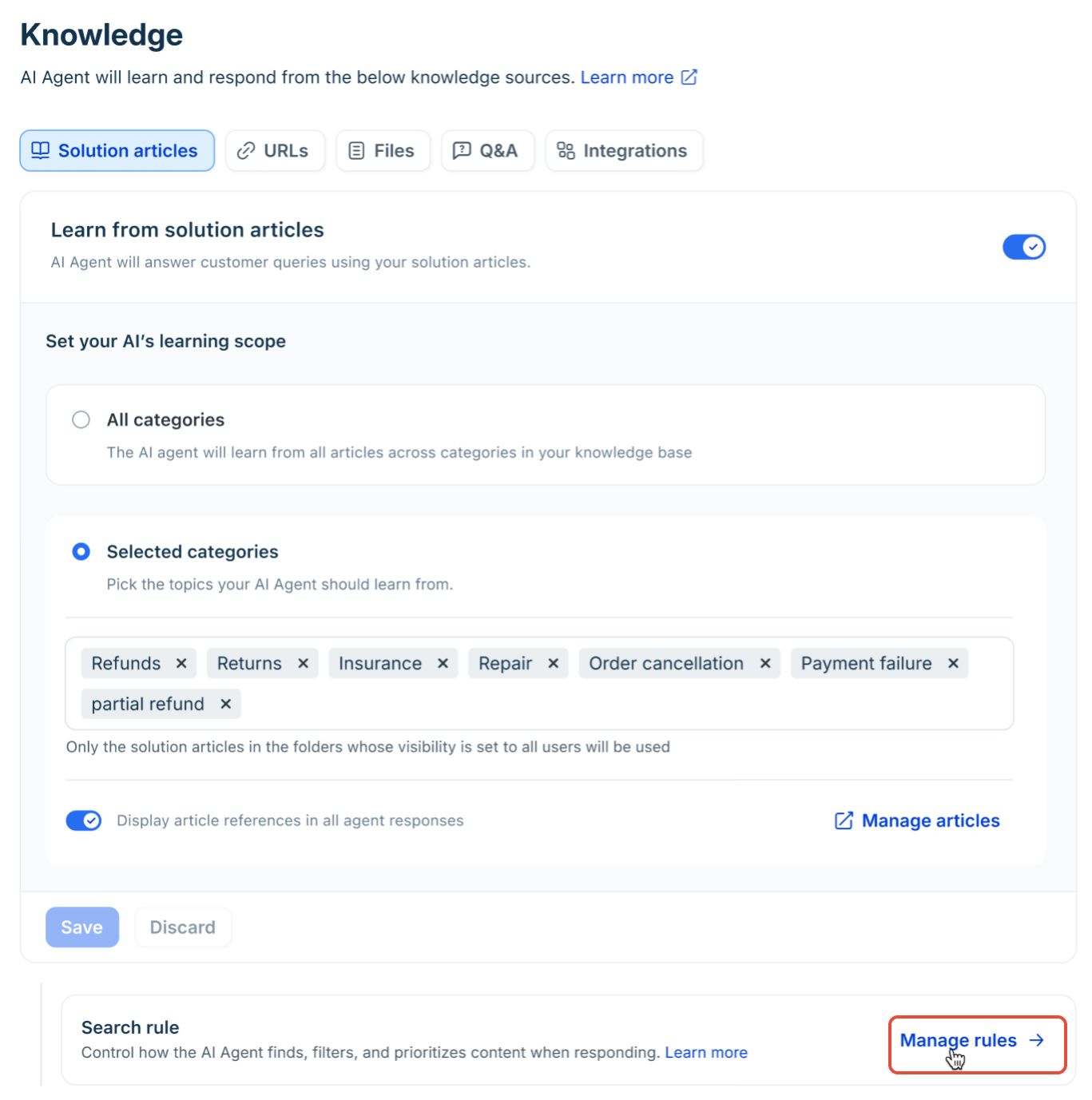Remove the Repair category tag
The height and width of the screenshot is (1100, 1092).
tap(553, 664)
